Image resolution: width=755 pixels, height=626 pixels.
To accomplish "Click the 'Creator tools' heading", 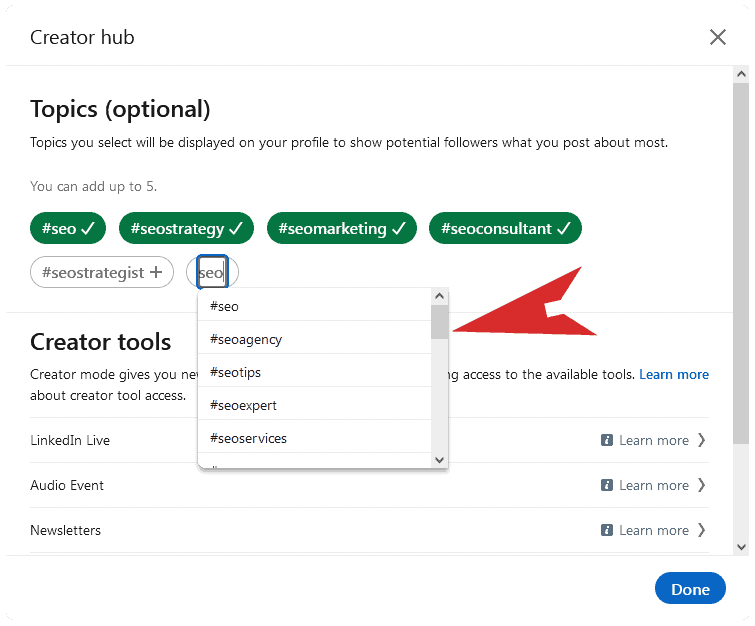I will [101, 342].
